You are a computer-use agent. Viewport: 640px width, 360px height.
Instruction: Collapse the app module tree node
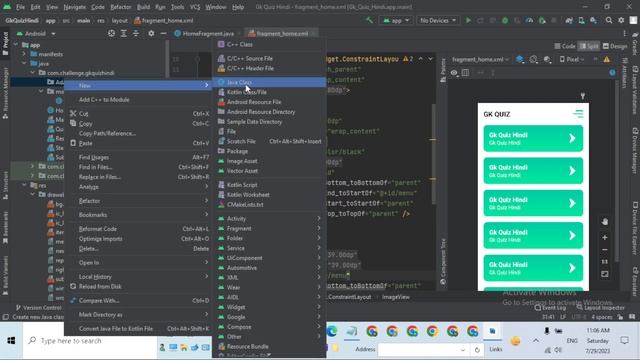[x=16, y=45]
